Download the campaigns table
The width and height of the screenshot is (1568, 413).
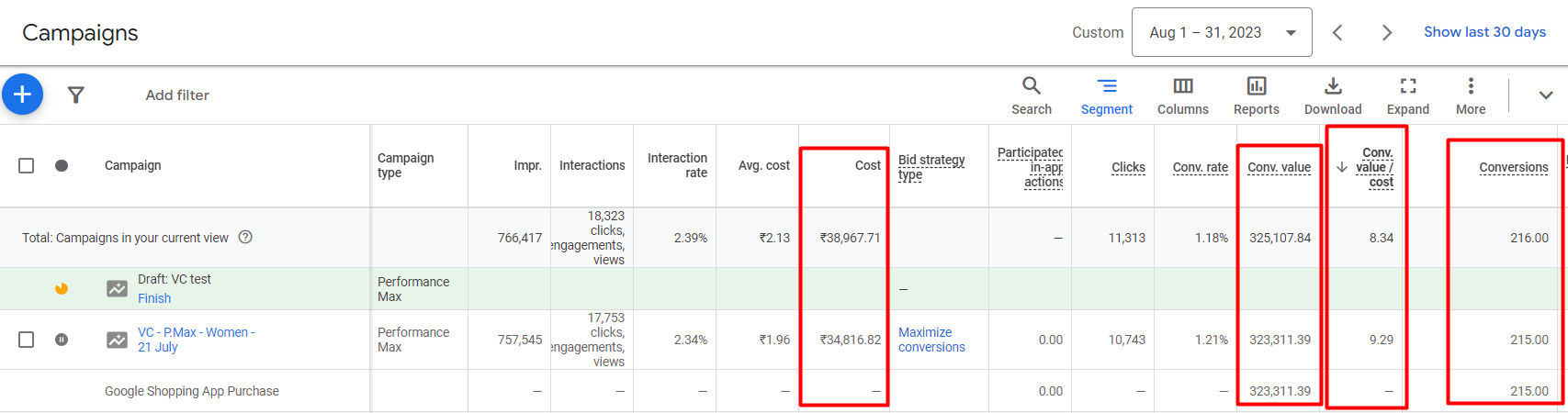1333,95
